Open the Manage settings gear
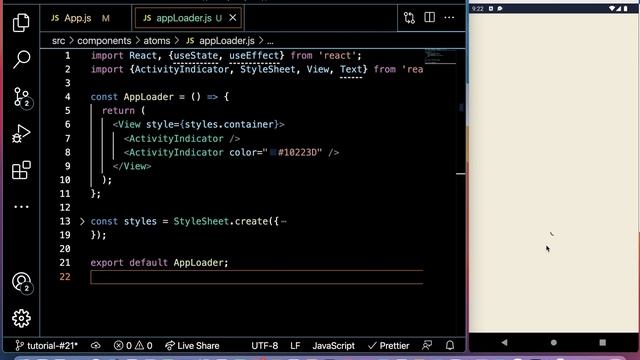This screenshot has width=640, height=360. [21, 318]
